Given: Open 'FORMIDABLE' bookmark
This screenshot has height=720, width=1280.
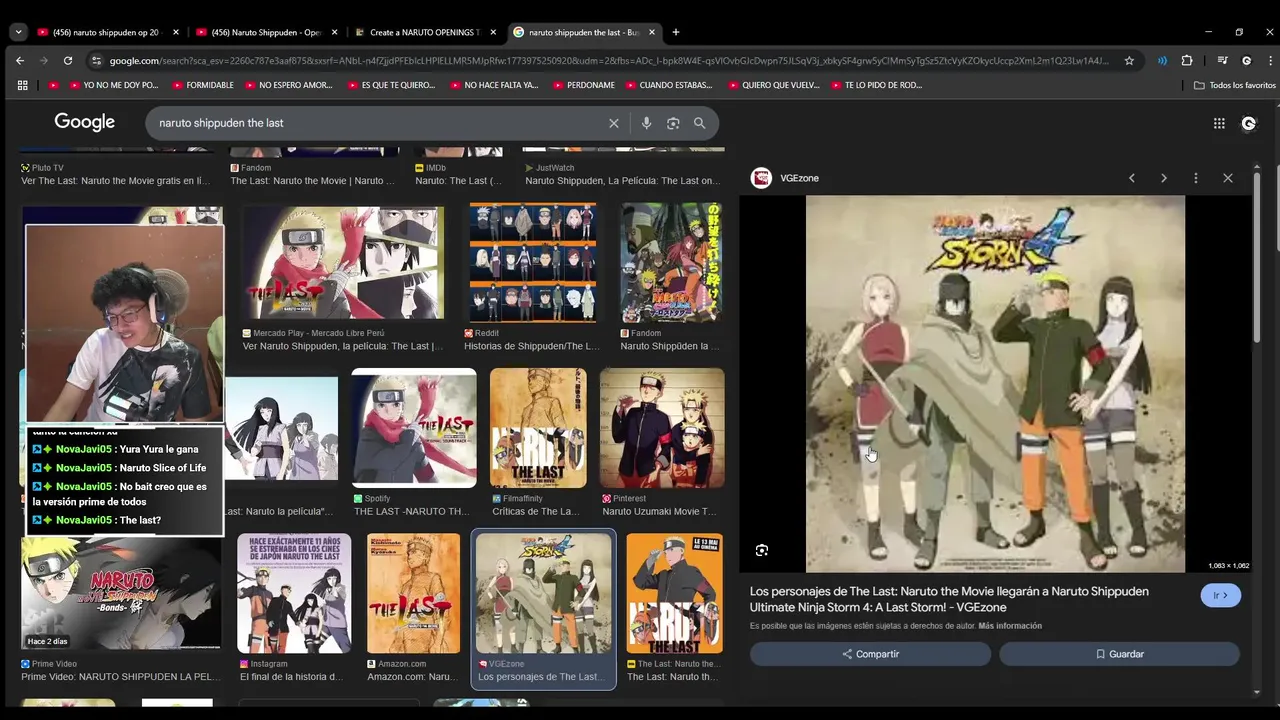Looking at the screenshot, I should point(203,85).
